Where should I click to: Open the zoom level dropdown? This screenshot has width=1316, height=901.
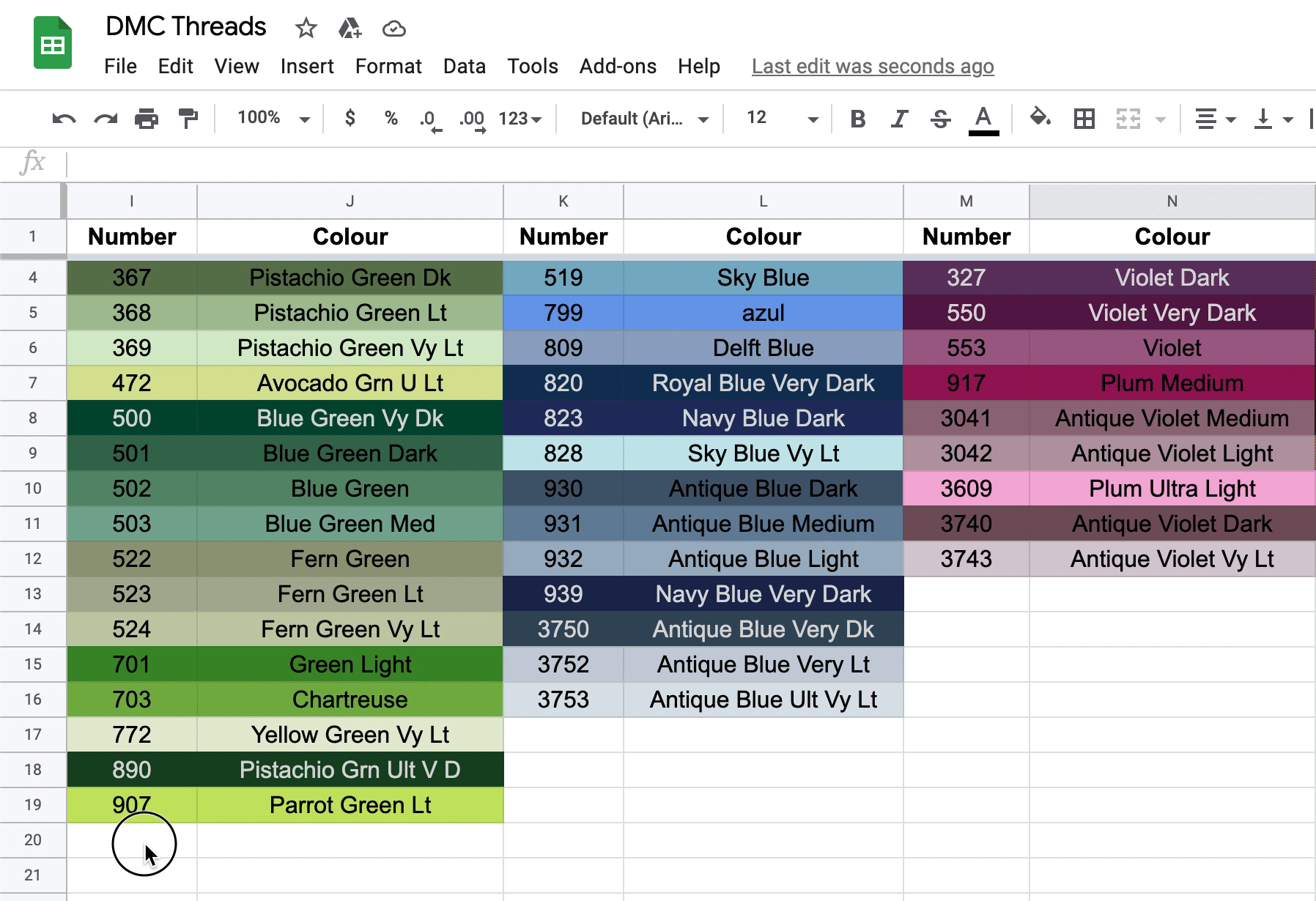click(273, 118)
